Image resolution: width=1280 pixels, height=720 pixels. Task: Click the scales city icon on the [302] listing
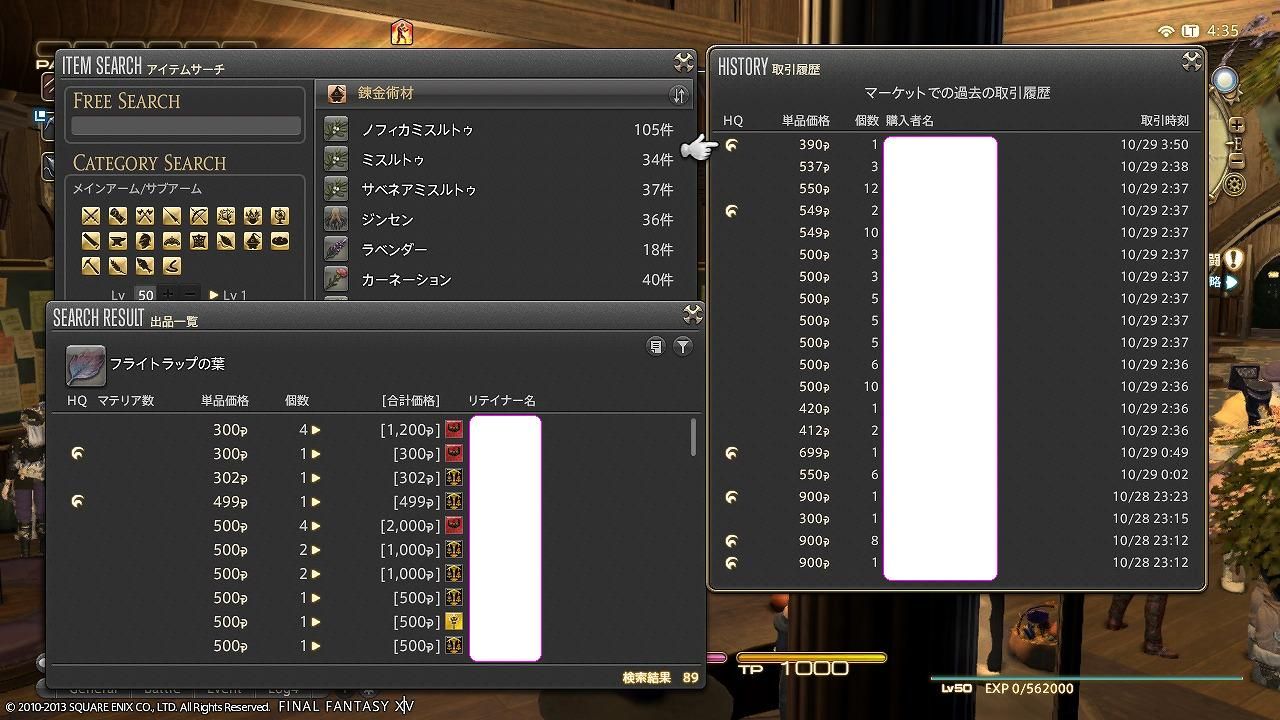454,478
